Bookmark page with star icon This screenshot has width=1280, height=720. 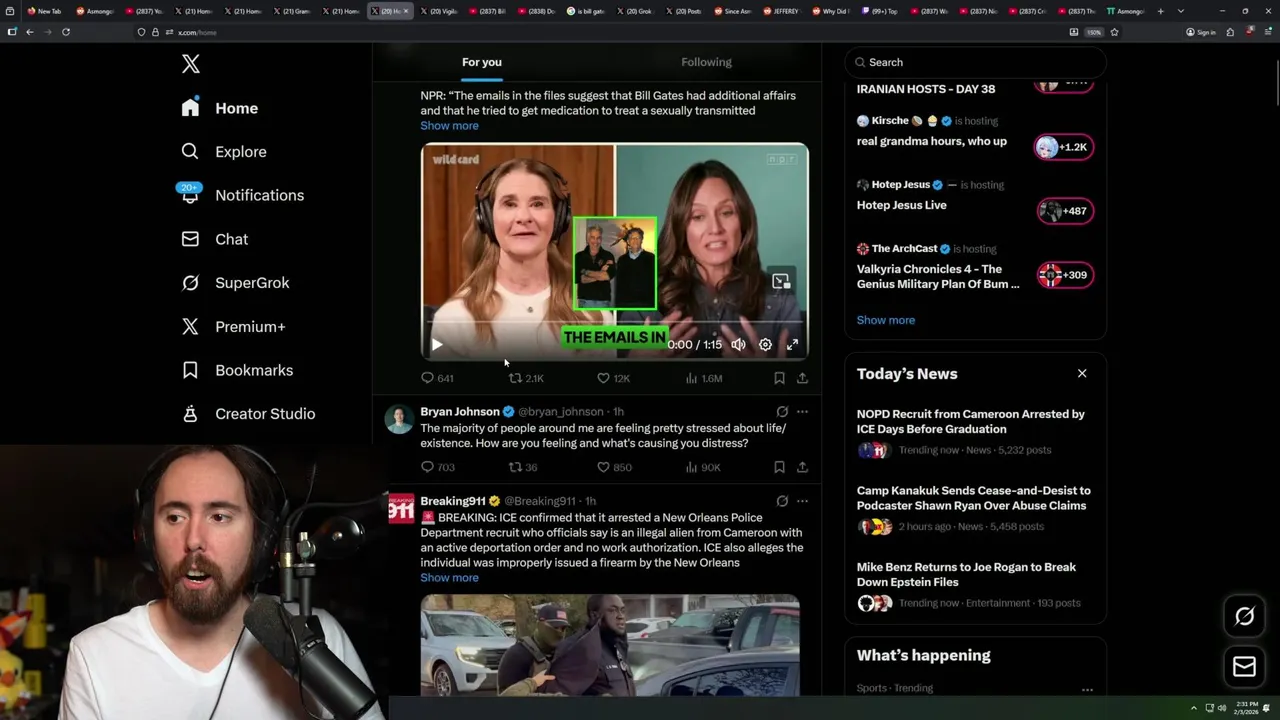tap(1114, 32)
